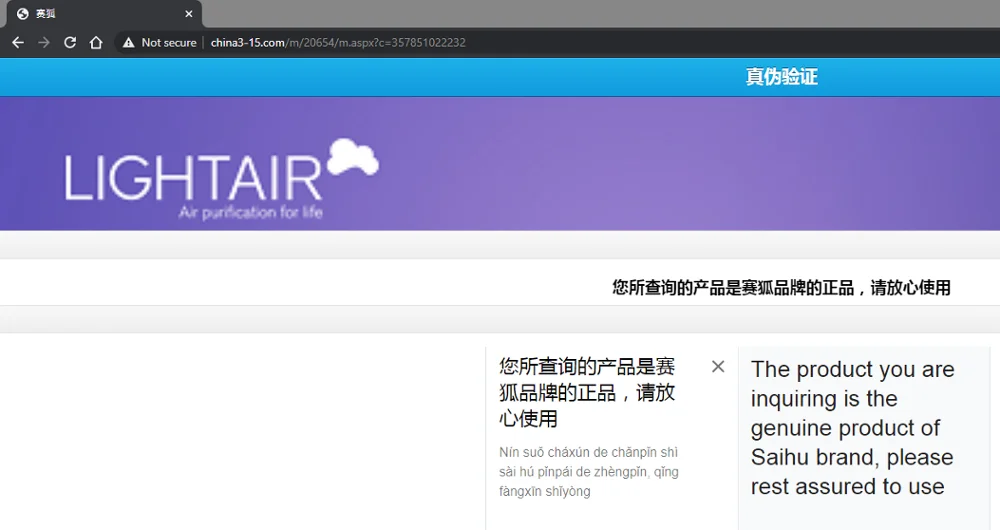
Task: Click the china3-15.com address bar URL
Action: point(338,43)
